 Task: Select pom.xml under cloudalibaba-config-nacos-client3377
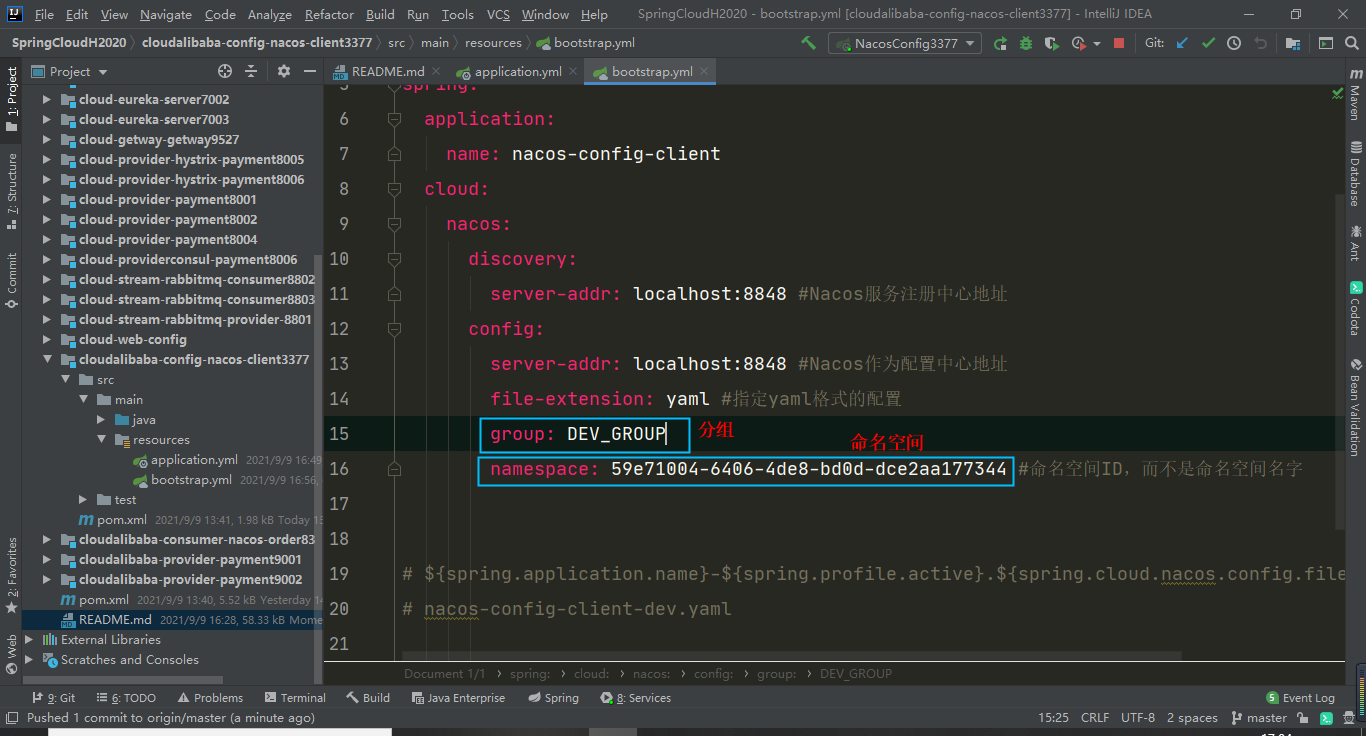click(122, 519)
